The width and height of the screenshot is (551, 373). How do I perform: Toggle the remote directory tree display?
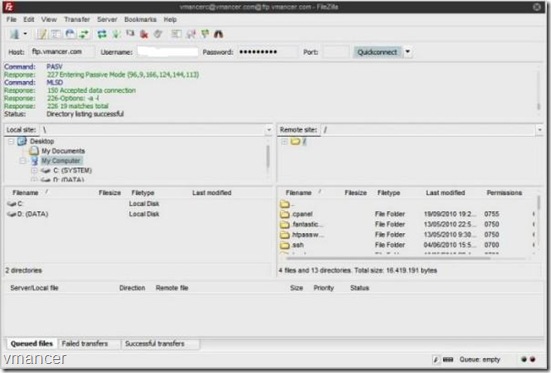click(x=70, y=34)
